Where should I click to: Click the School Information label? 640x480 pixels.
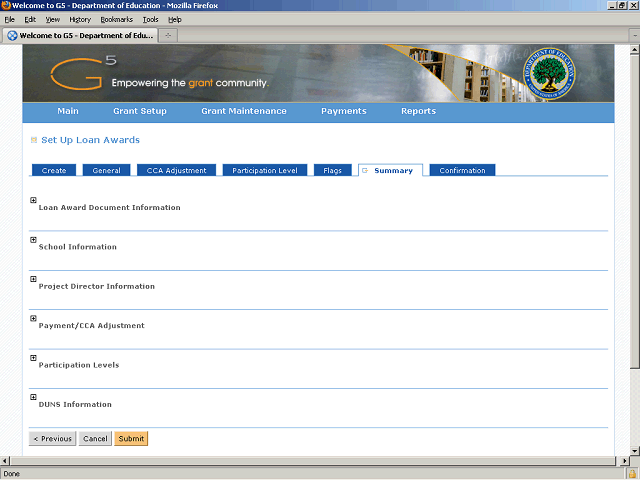tap(78, 247)
